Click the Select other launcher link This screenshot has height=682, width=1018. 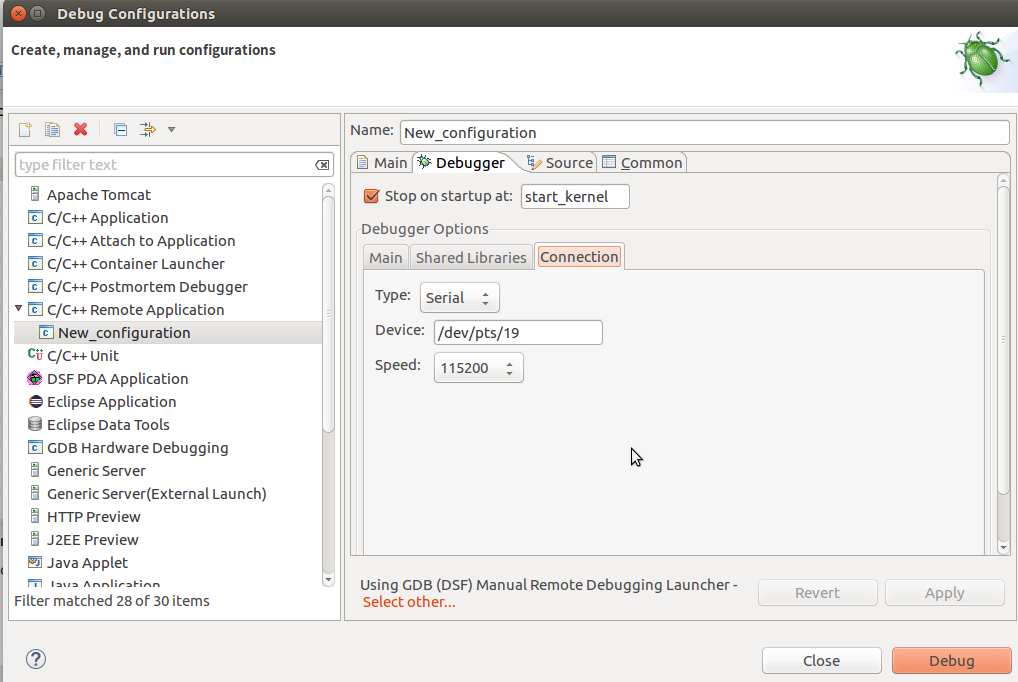pyautogui.click(x=409, y=602)
